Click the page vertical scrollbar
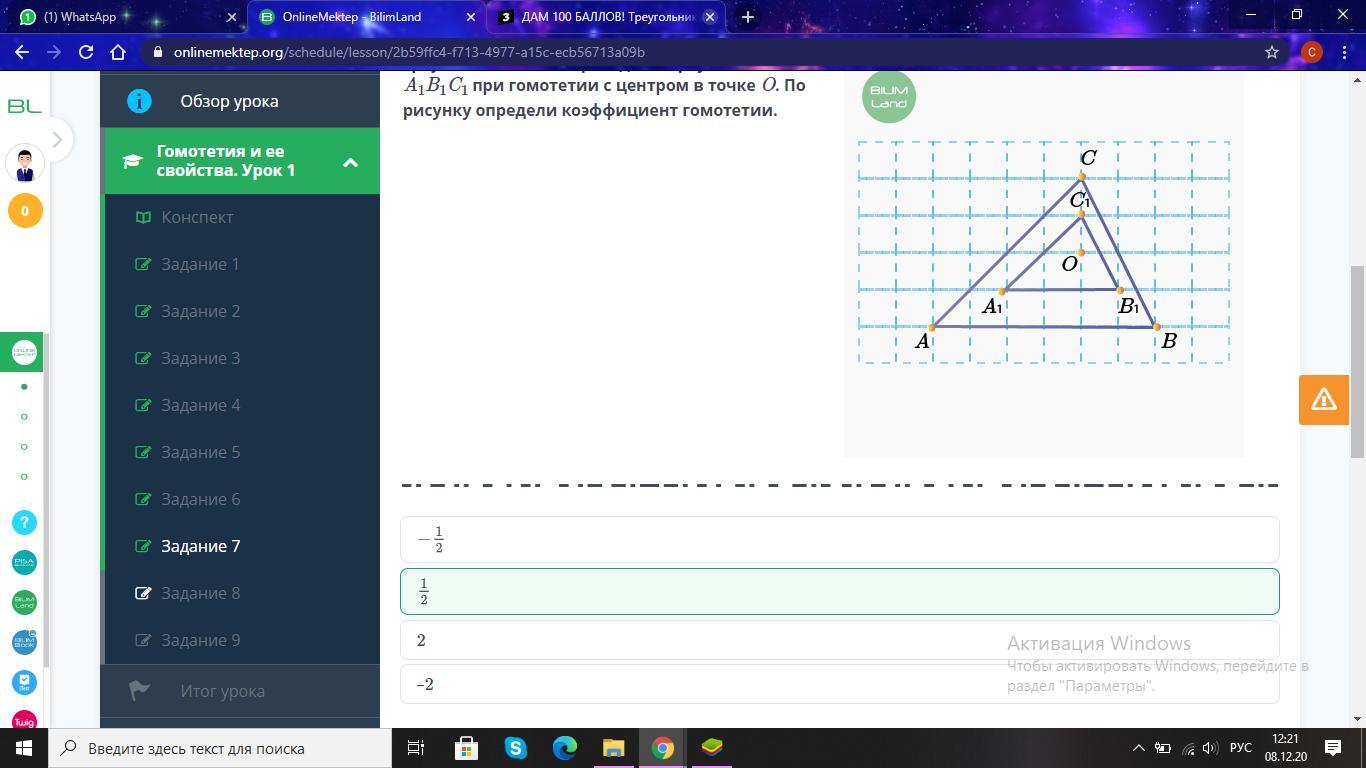 (1357, 362)
